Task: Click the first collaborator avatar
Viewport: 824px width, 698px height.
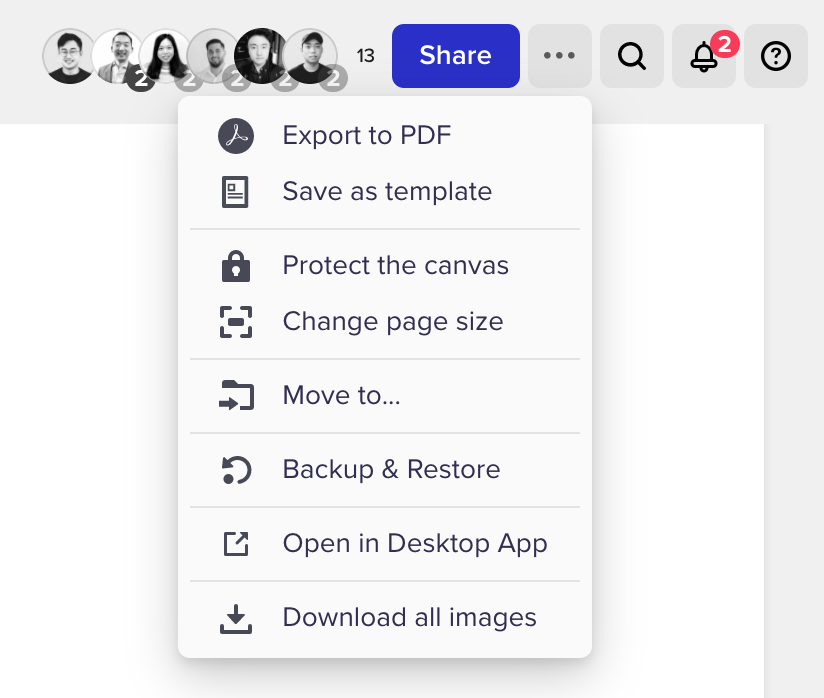Action: [69, 56]
